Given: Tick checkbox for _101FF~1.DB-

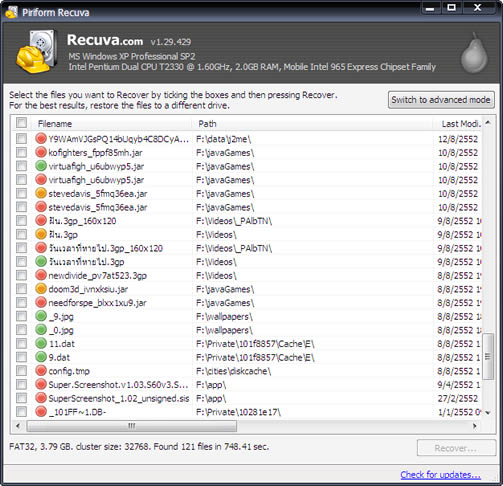Looking at the screenshot, I should pos(21,412).
